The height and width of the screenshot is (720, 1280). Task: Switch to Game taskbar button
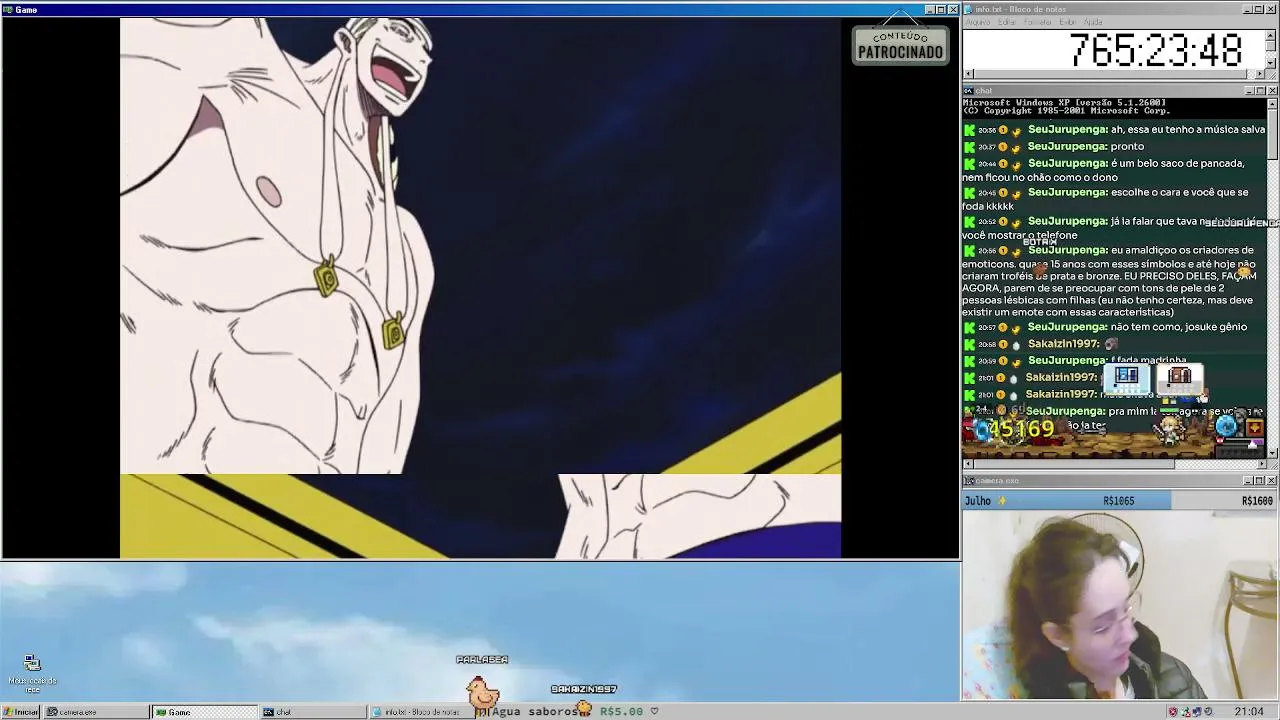coord(205,712)
